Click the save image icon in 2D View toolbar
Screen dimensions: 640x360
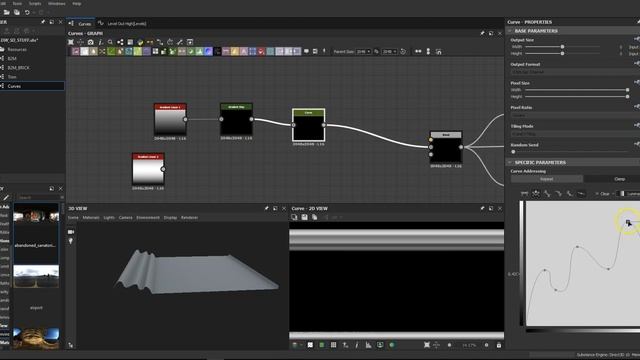click(x=304, y=217)
